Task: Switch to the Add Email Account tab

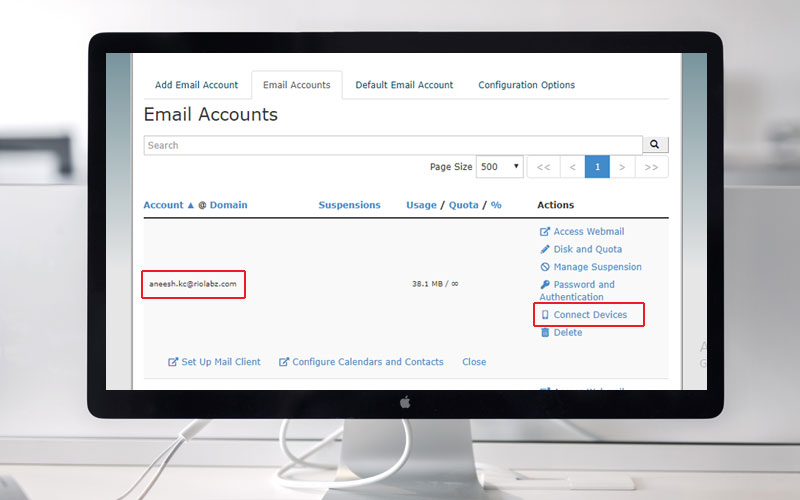Action: pyautogui.click(x=196, y=85)
